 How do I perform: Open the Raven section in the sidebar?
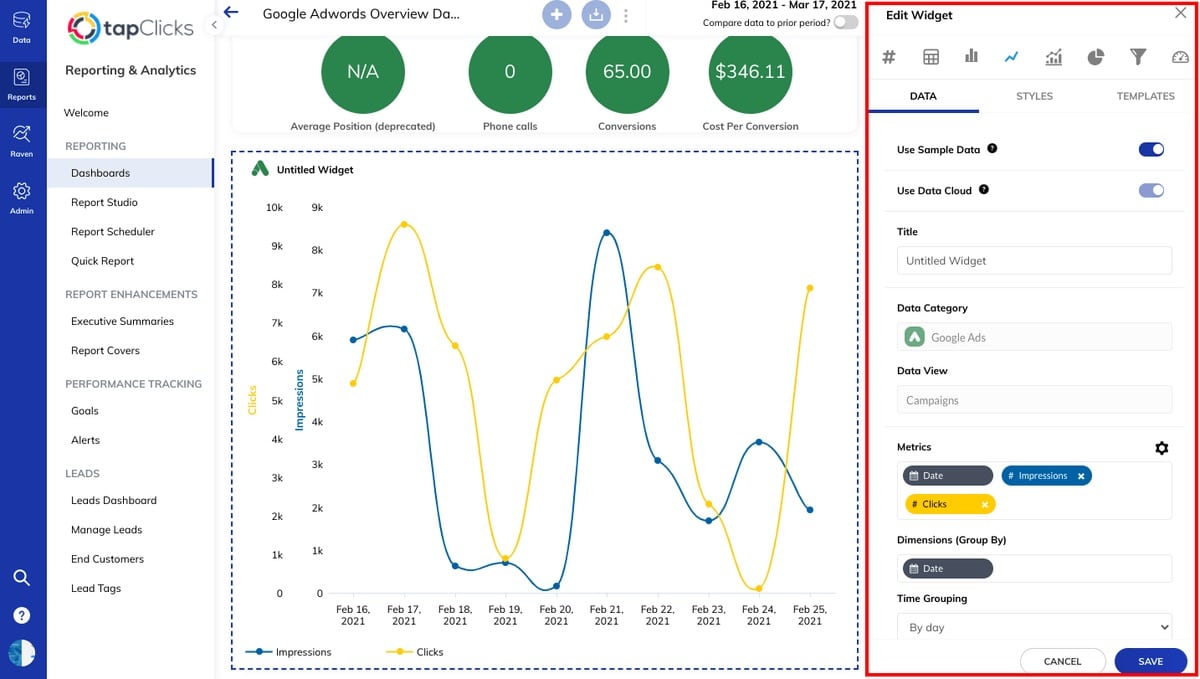(x=22, y=139)
